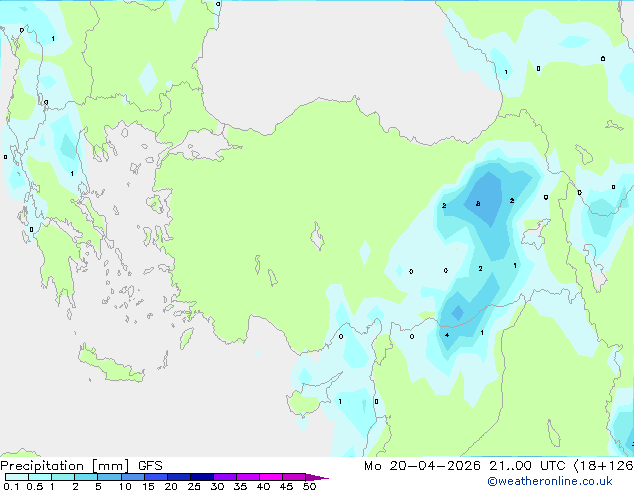Click the '(18+126' forecast run text
This screenshot has width=634, height=490.
coord(603,466)
